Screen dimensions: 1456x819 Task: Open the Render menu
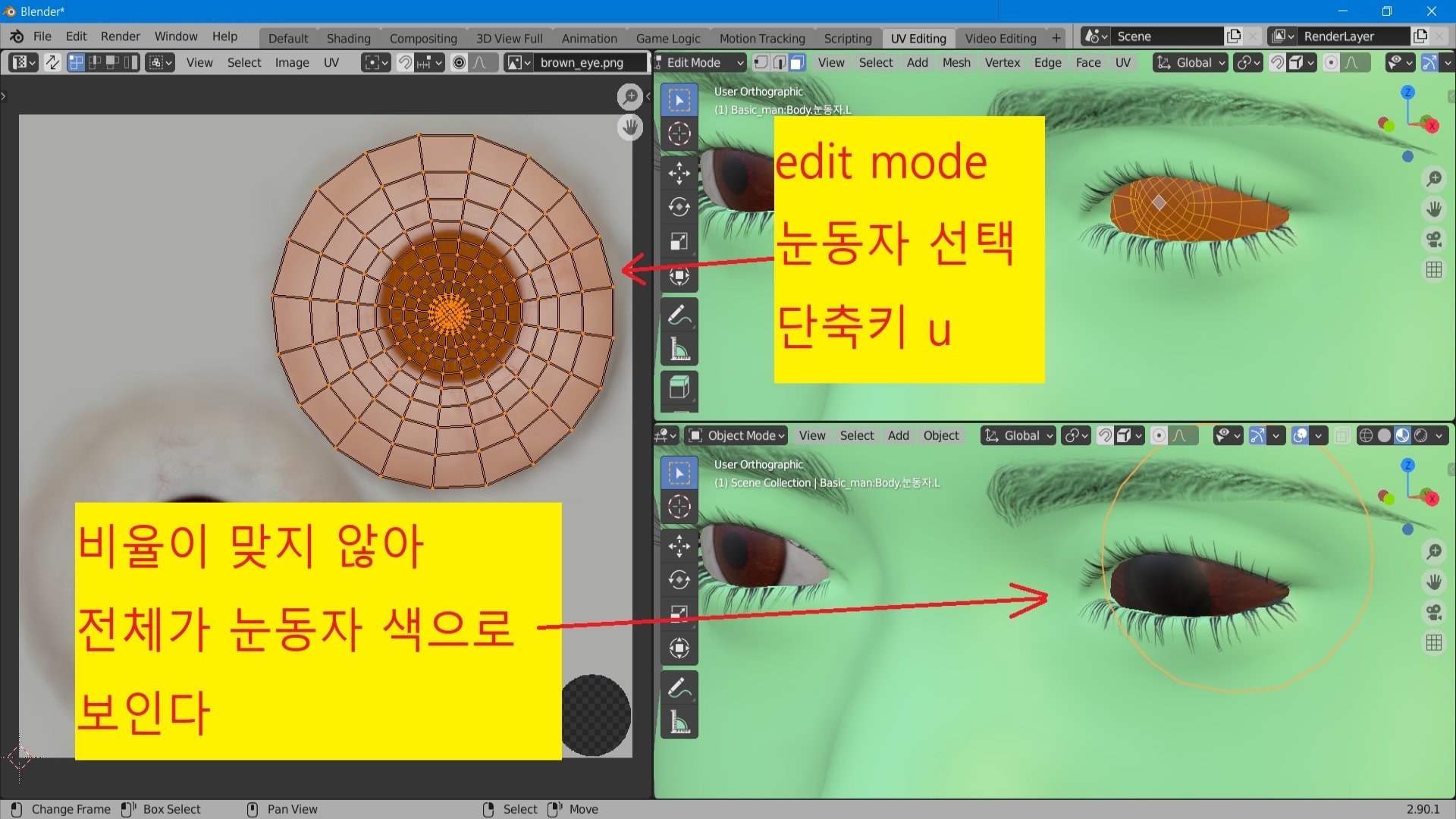click(121, 36)
